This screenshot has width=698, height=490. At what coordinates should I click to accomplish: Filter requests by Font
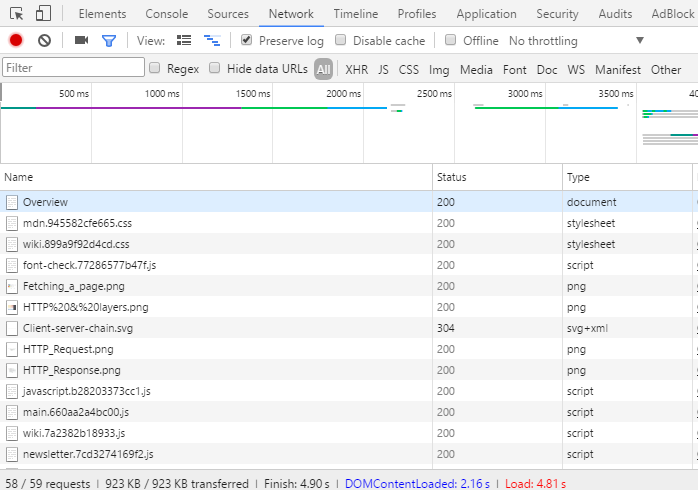(515, 70)
